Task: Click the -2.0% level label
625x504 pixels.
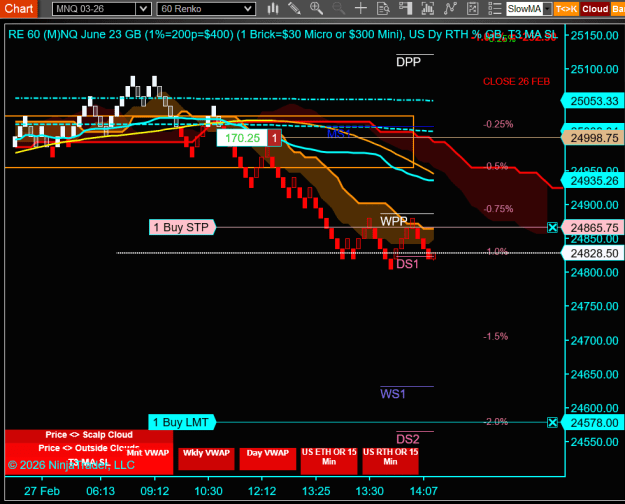Action: click(x=495, y=421)
